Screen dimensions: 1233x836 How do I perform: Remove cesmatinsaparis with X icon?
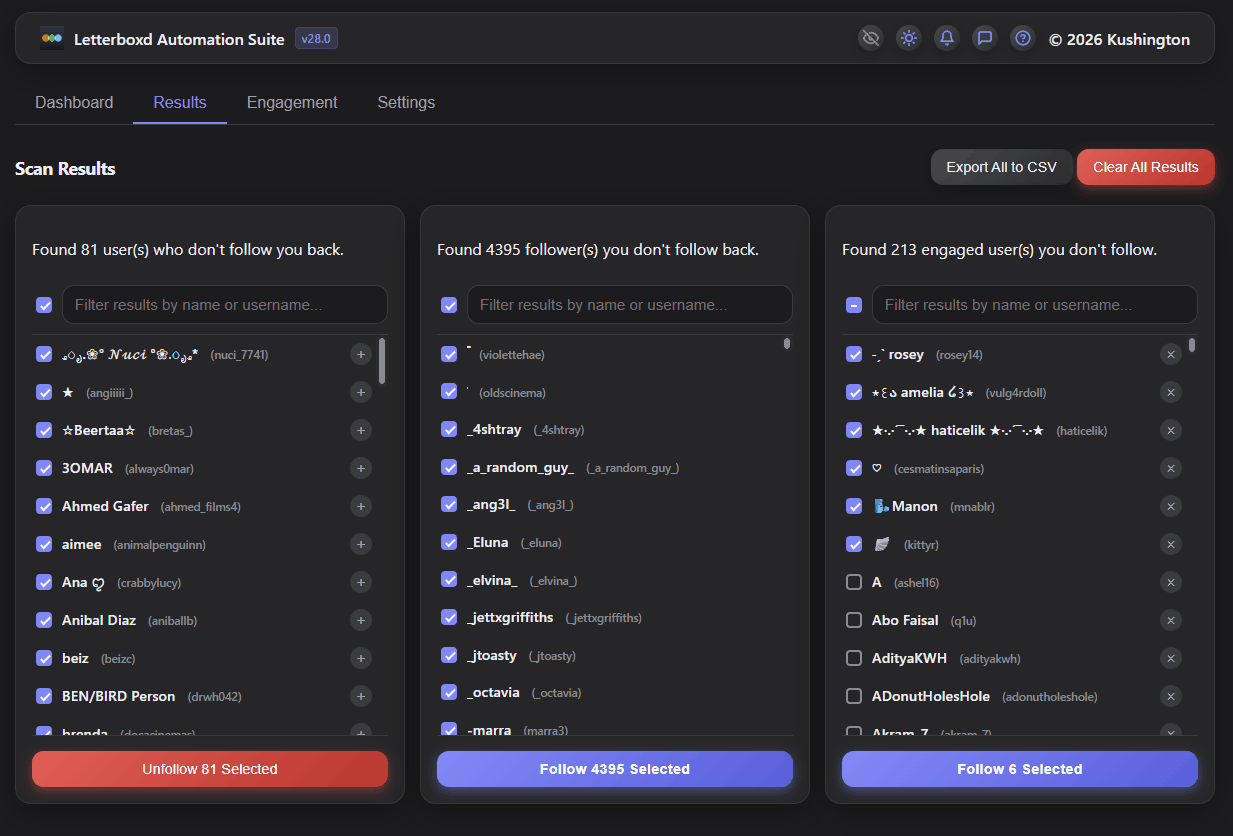[x=1171, y=468]
